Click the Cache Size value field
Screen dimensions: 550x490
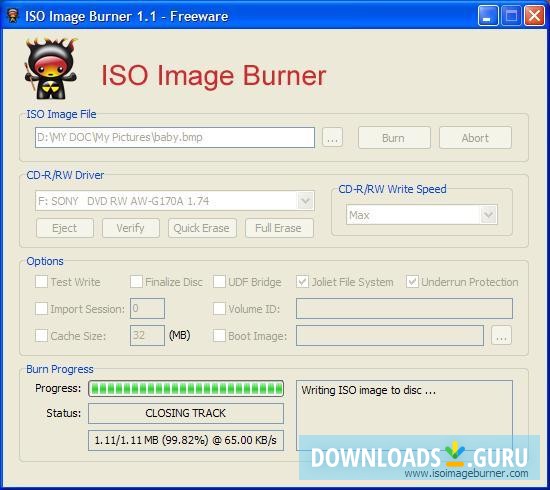tap(147, 336)
